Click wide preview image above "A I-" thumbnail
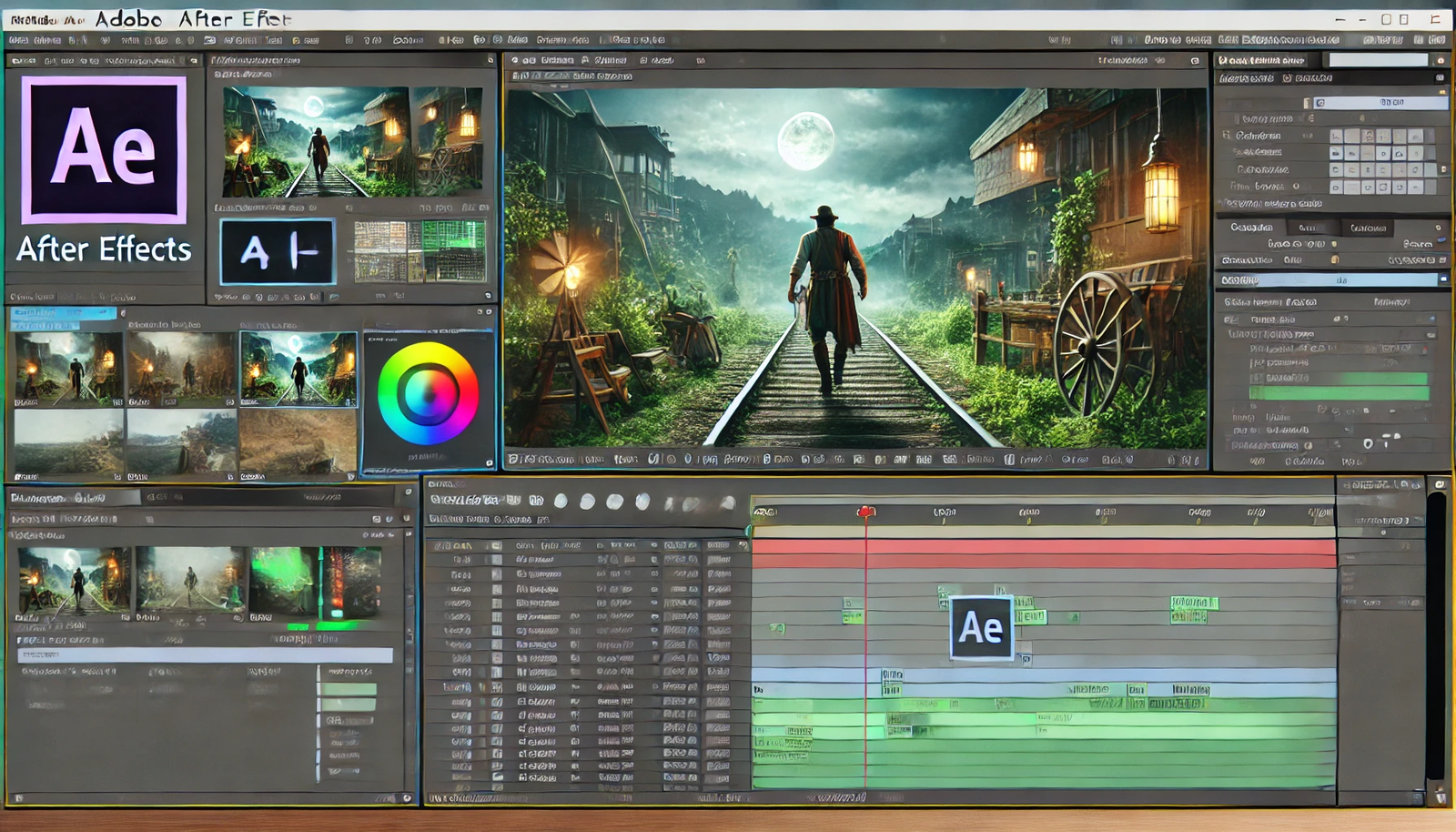 [353, 142]
